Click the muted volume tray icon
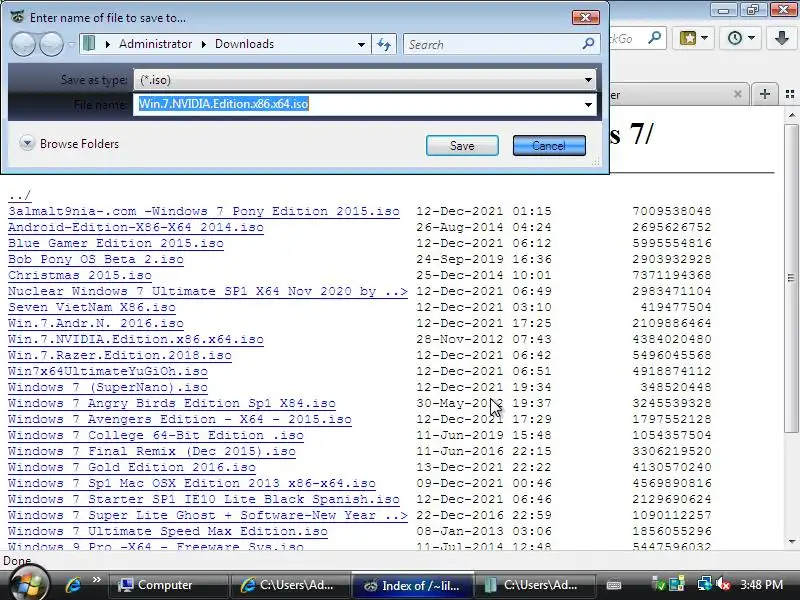Screen dimensions: 800x600 click(723, 584)
